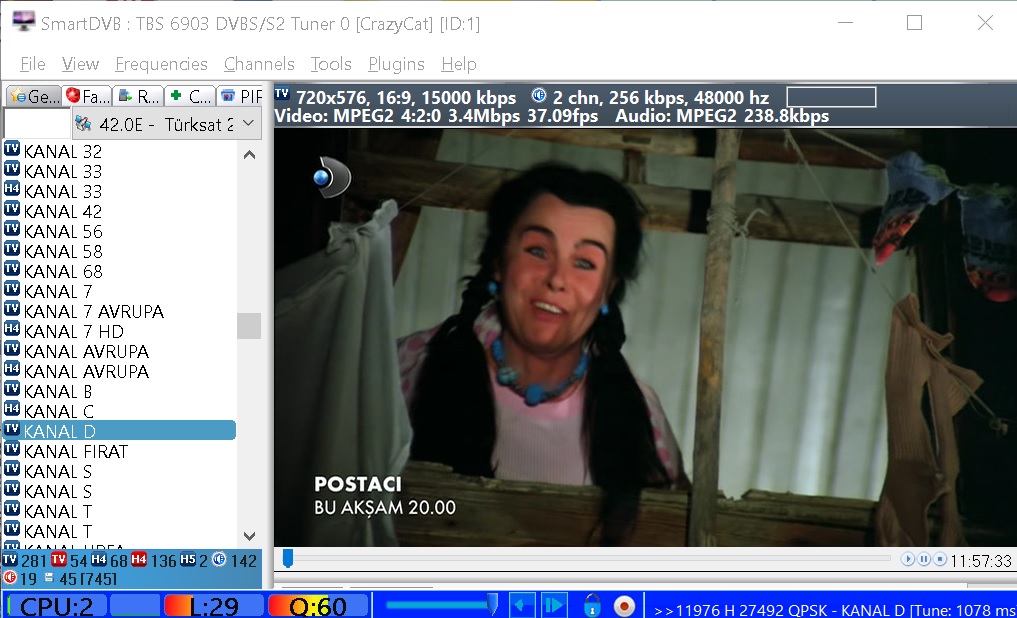Viewport: 1017px width, 618px height.
Task: Click the channel list scrollbar thumb
Action: tap(249, 326)
